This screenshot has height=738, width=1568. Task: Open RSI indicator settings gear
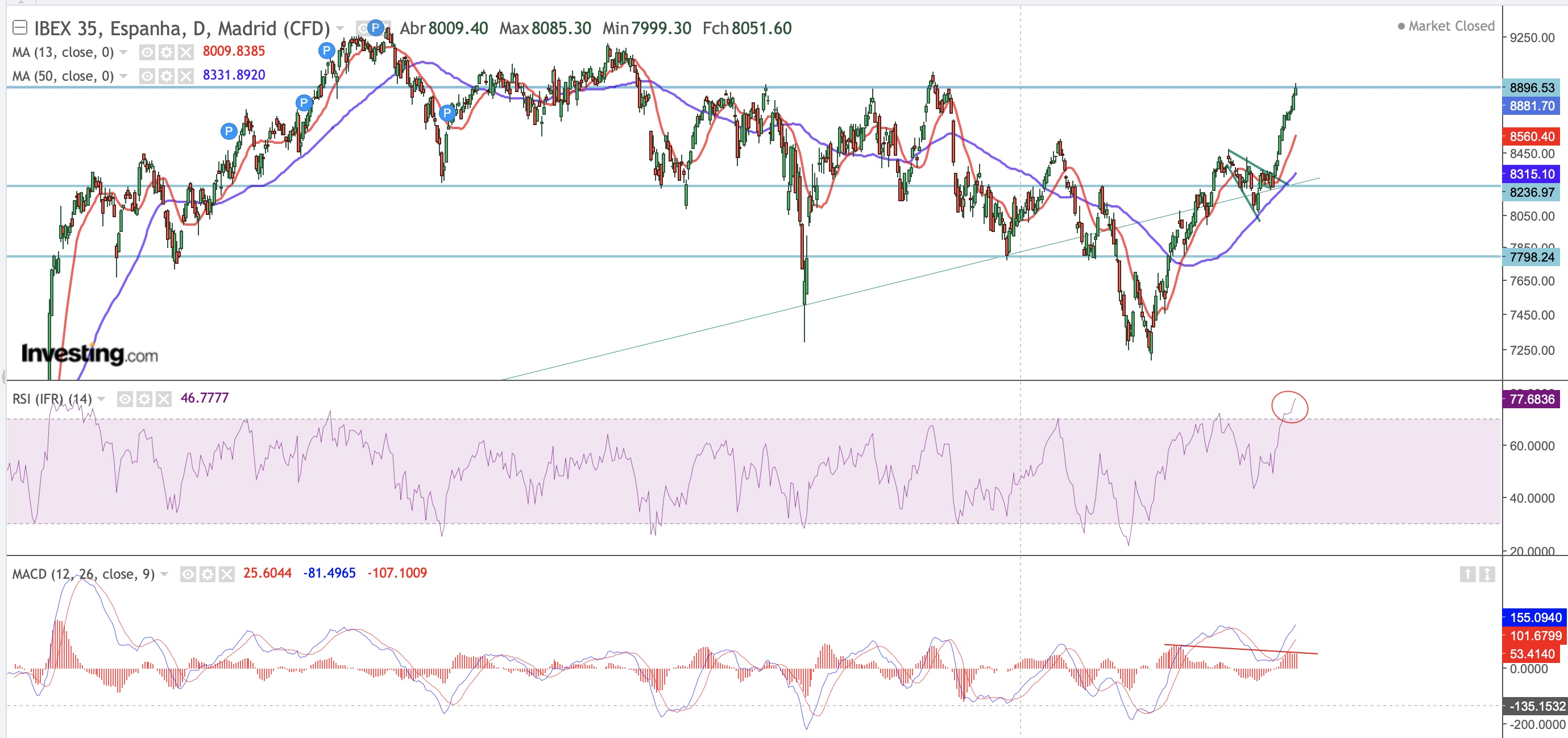click(144, 399)
